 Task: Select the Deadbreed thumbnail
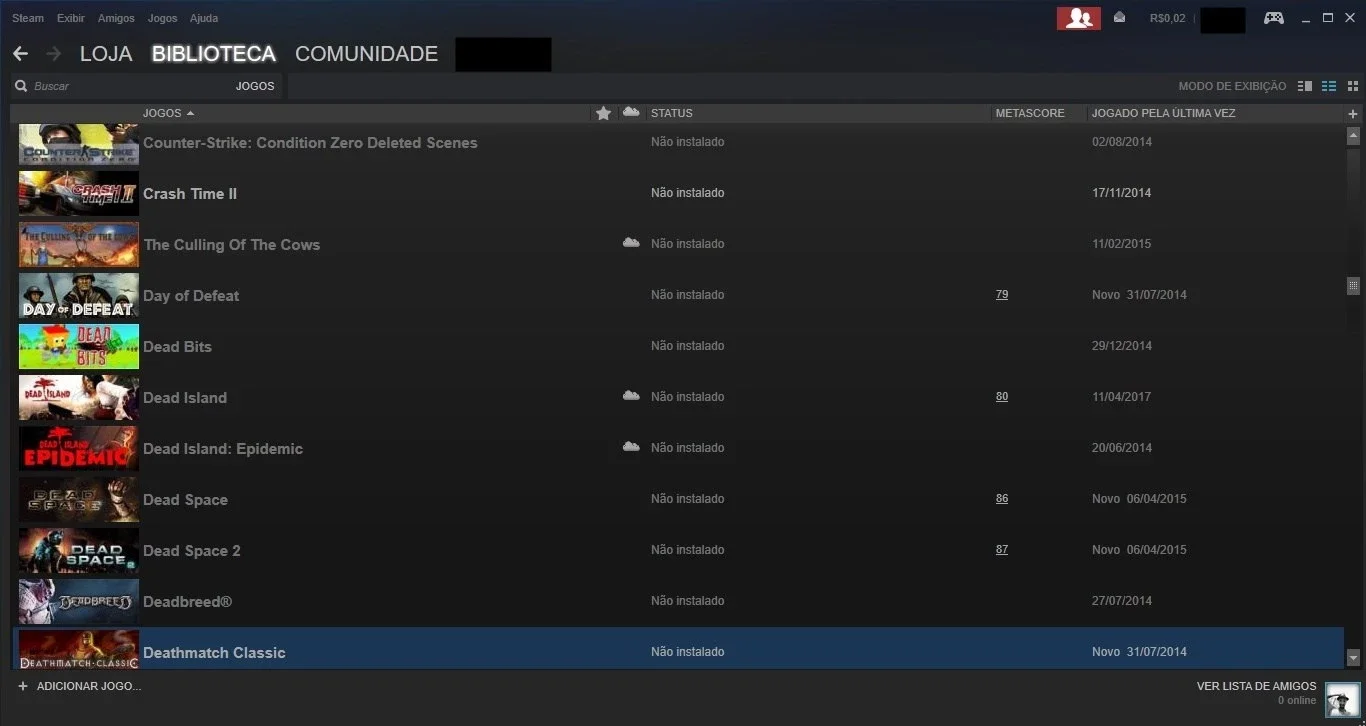[79, 601]
